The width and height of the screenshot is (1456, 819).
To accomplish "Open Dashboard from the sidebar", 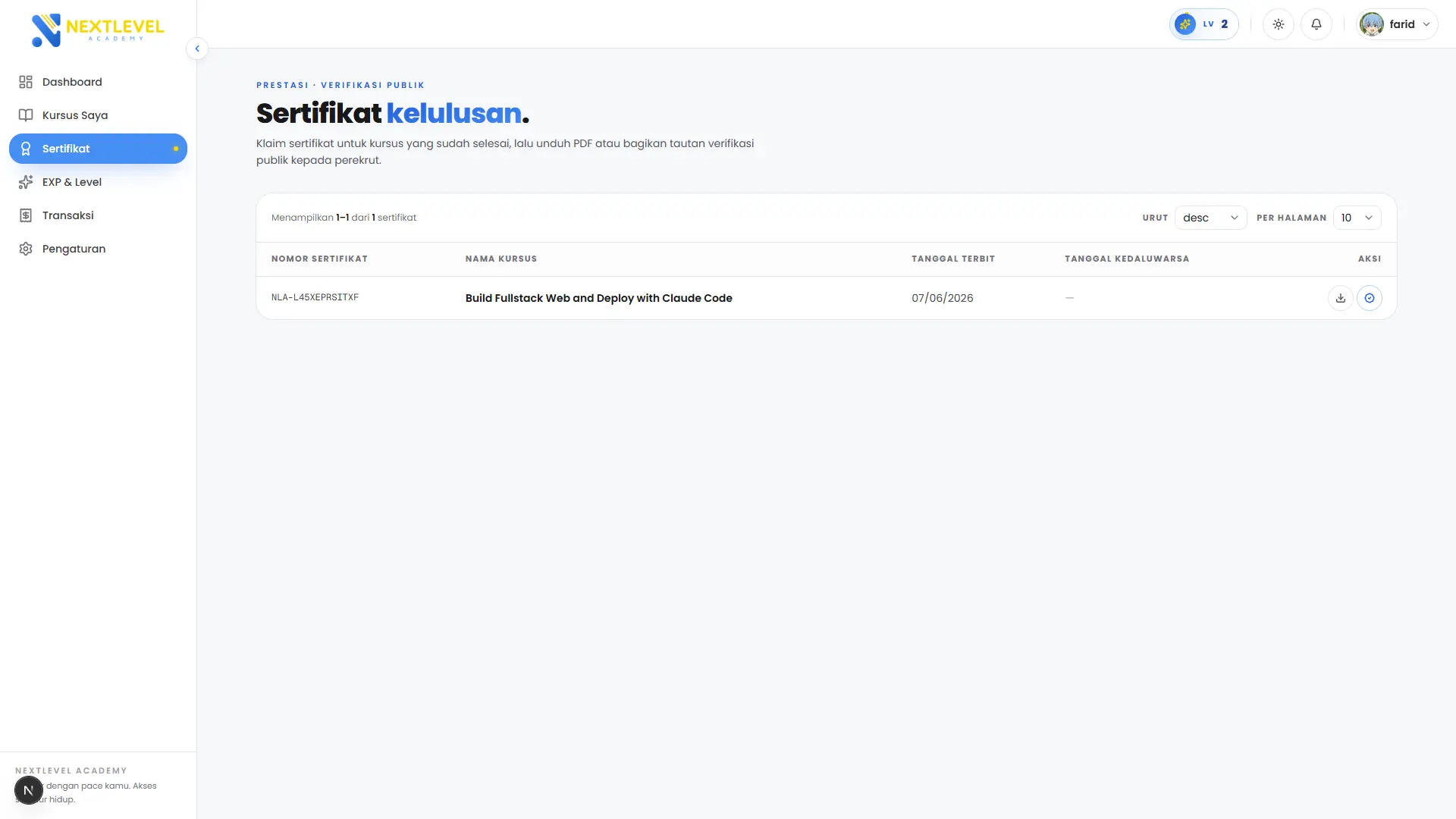I will 98,82.
